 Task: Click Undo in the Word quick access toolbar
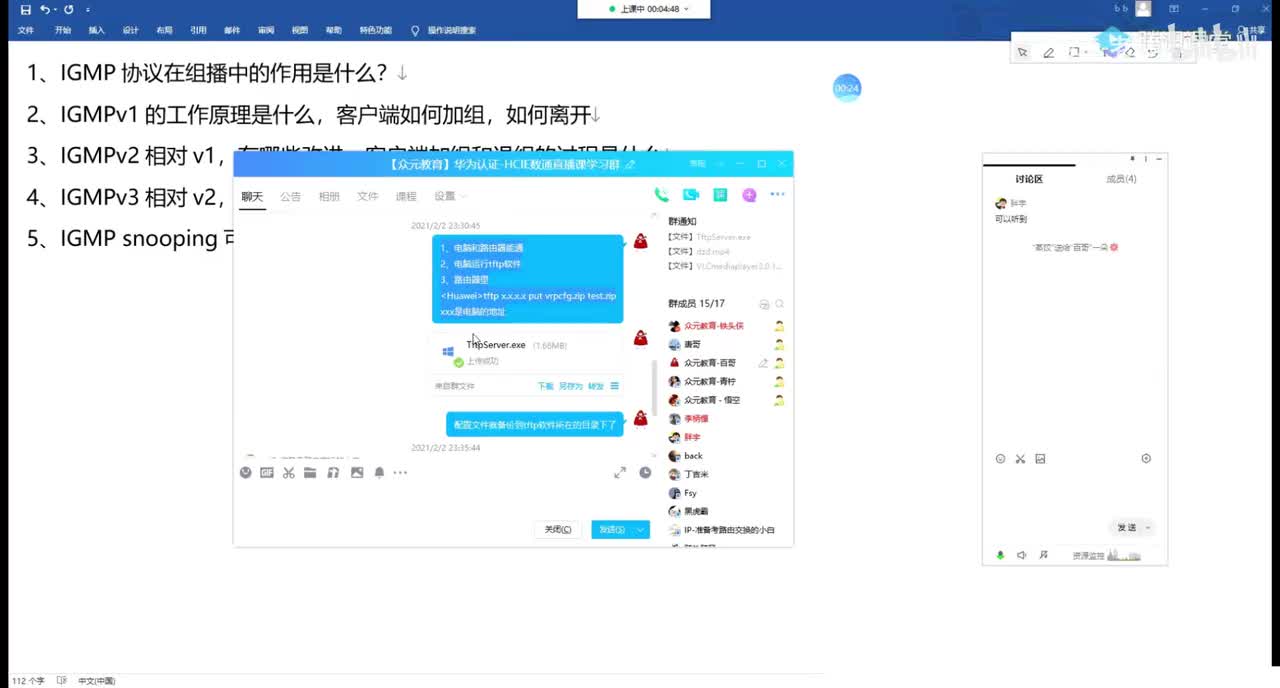tap(45, 9)
